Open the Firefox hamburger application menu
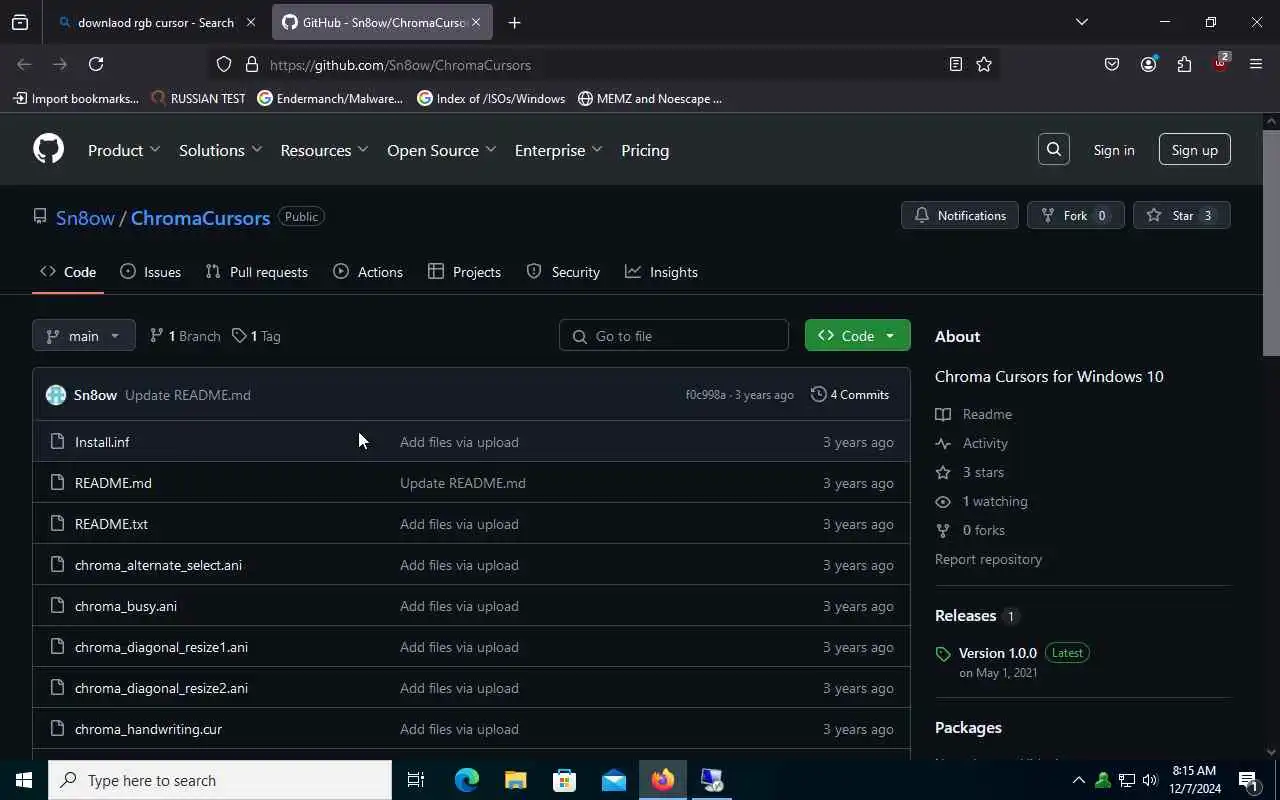Viewport: 1280px width, 800px height. click(1256, 64)
